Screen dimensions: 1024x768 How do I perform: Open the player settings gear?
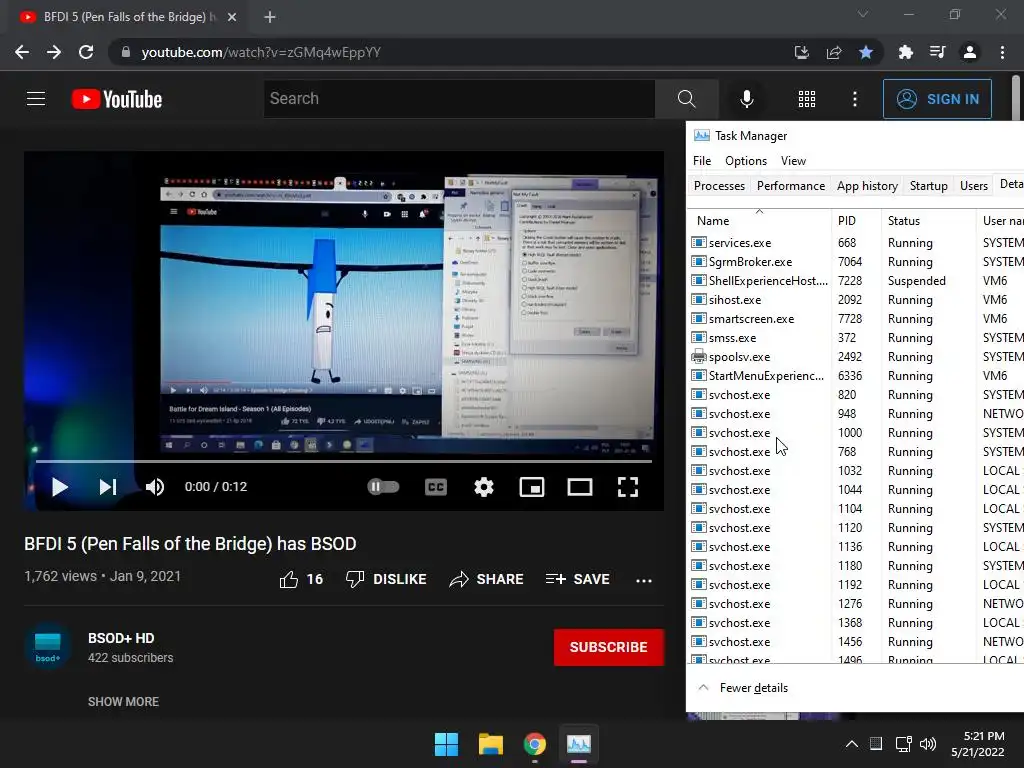coord(483,487)
